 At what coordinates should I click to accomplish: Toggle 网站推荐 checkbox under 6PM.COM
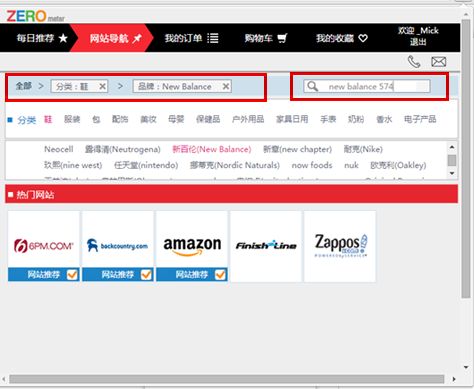[x=72, y=274]
